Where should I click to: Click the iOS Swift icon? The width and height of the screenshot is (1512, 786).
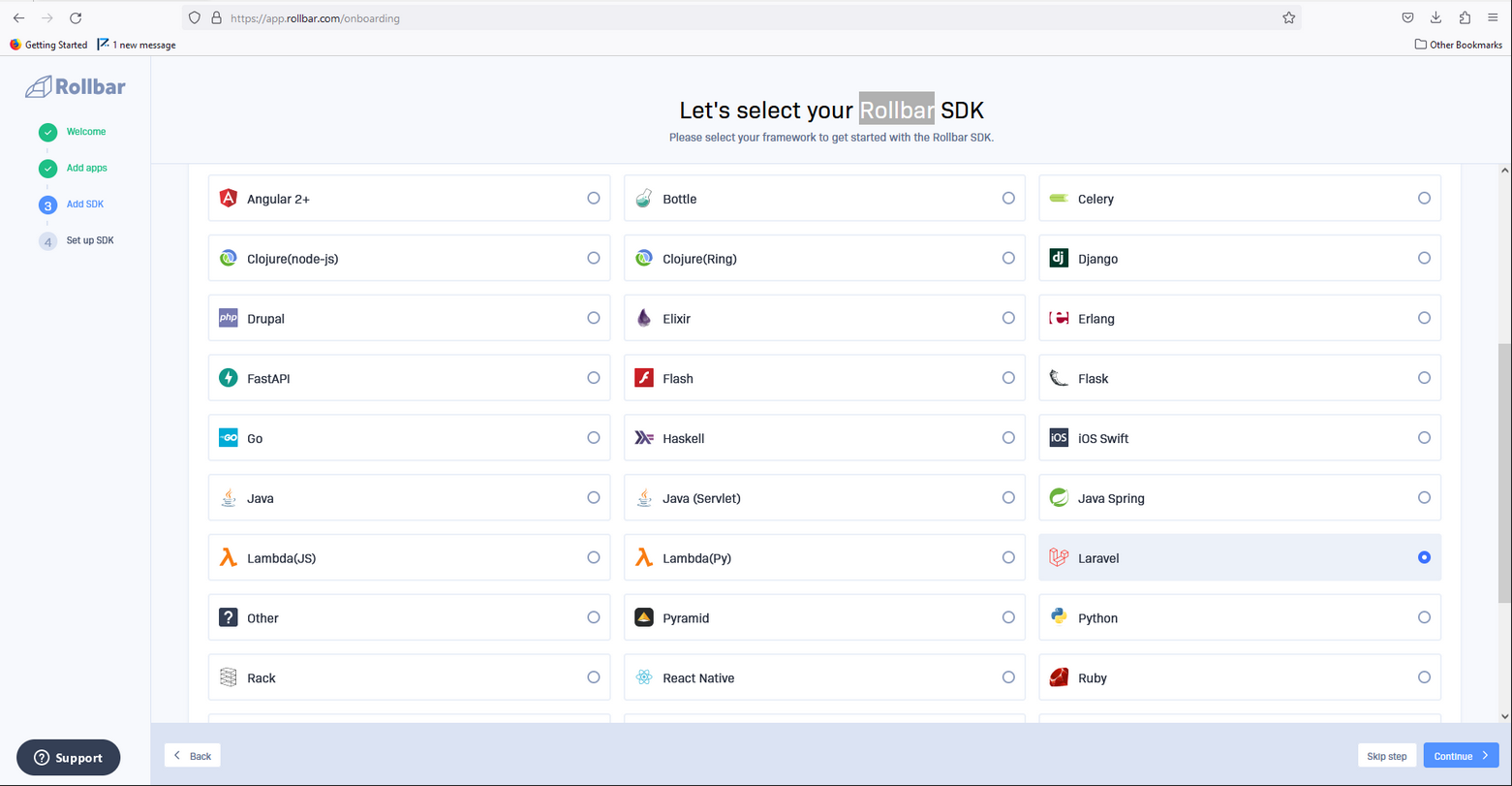[1059, 438]
